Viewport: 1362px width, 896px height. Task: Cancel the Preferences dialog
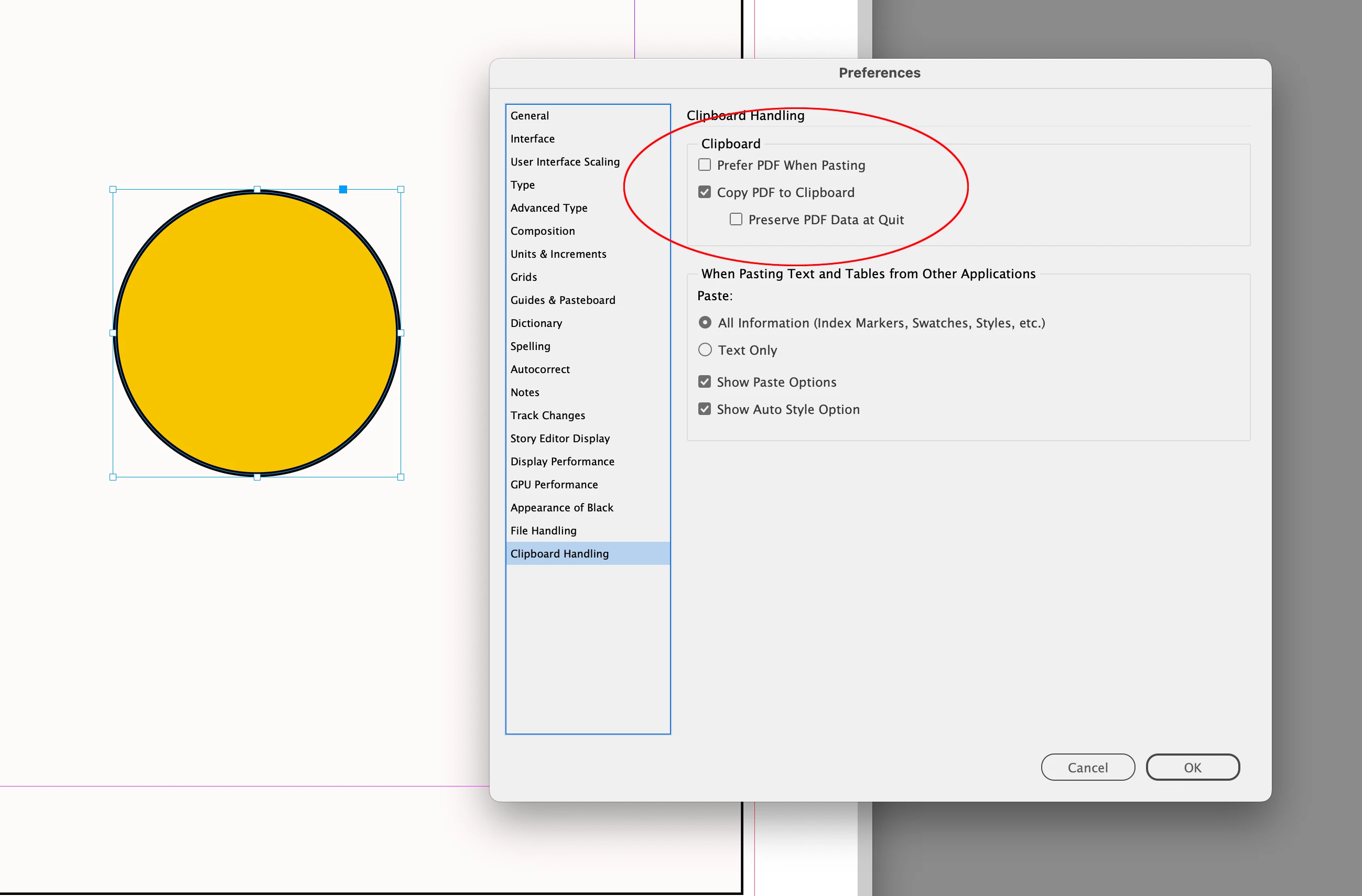tap(1087, 767)
